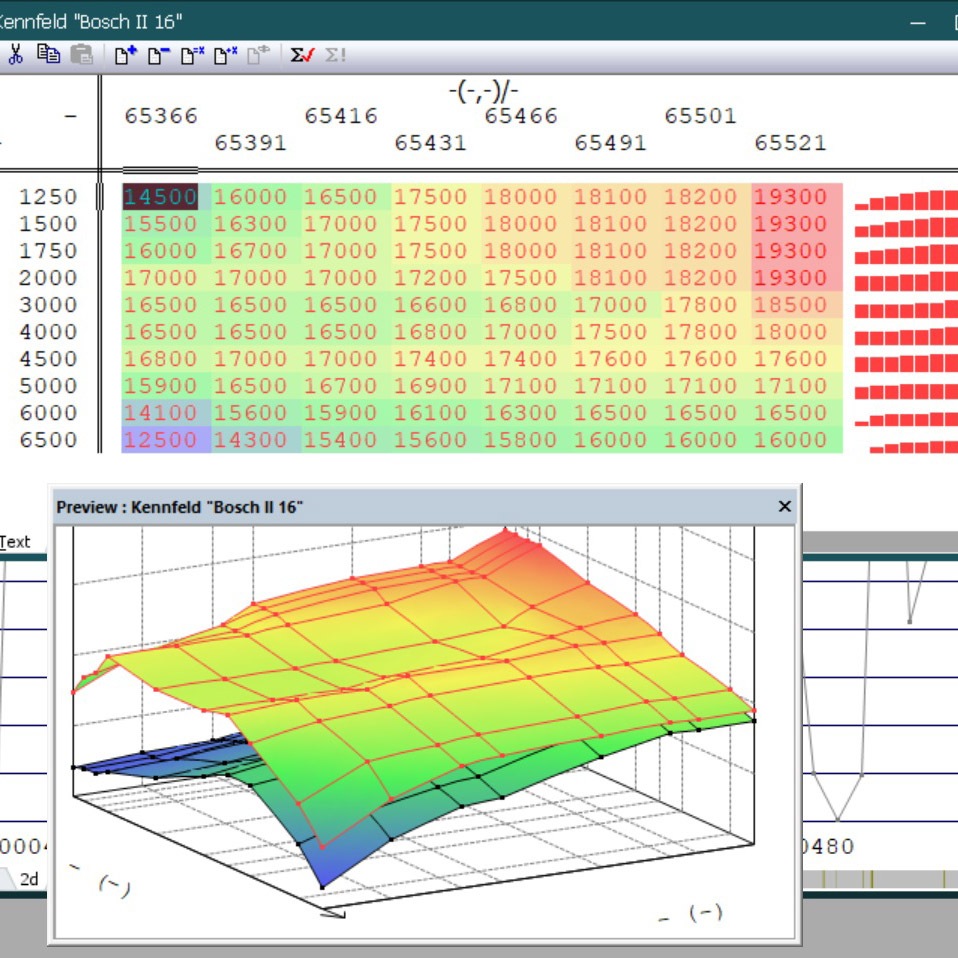The height and width of the screenshot is (958, 958).
Task: Select column header 65391
Action: click(x=250, y=142)
